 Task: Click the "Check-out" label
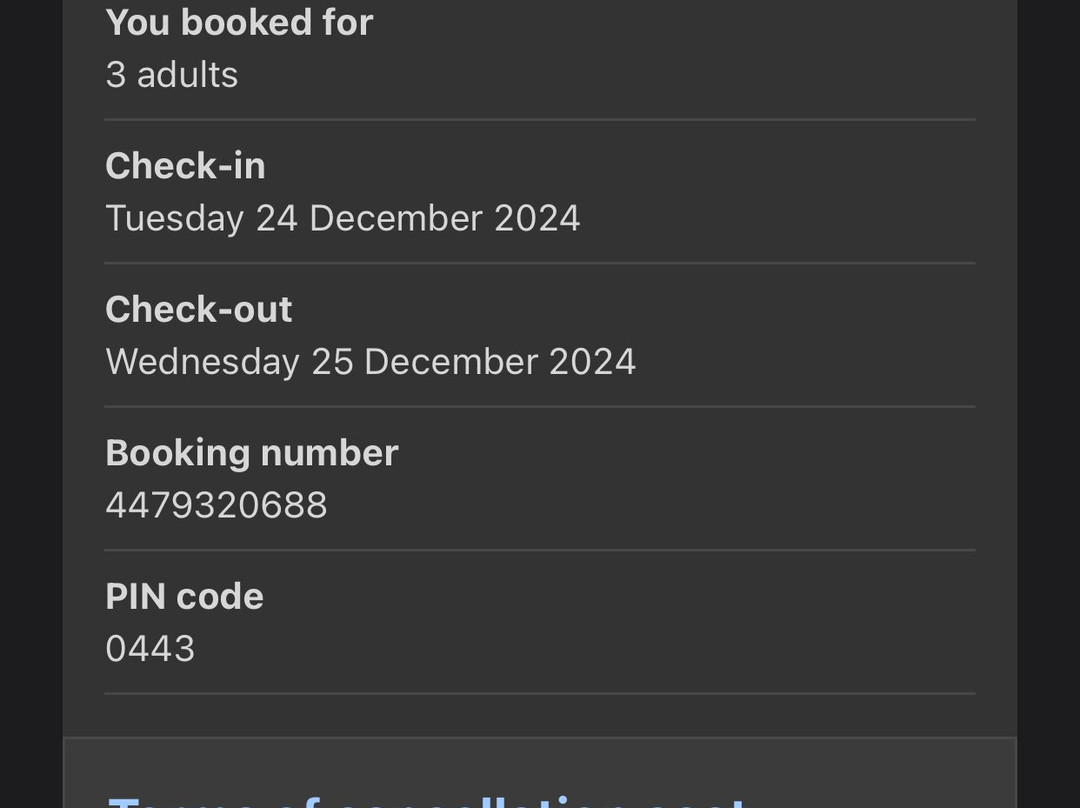pyautogui.click(x=198, y=310)
